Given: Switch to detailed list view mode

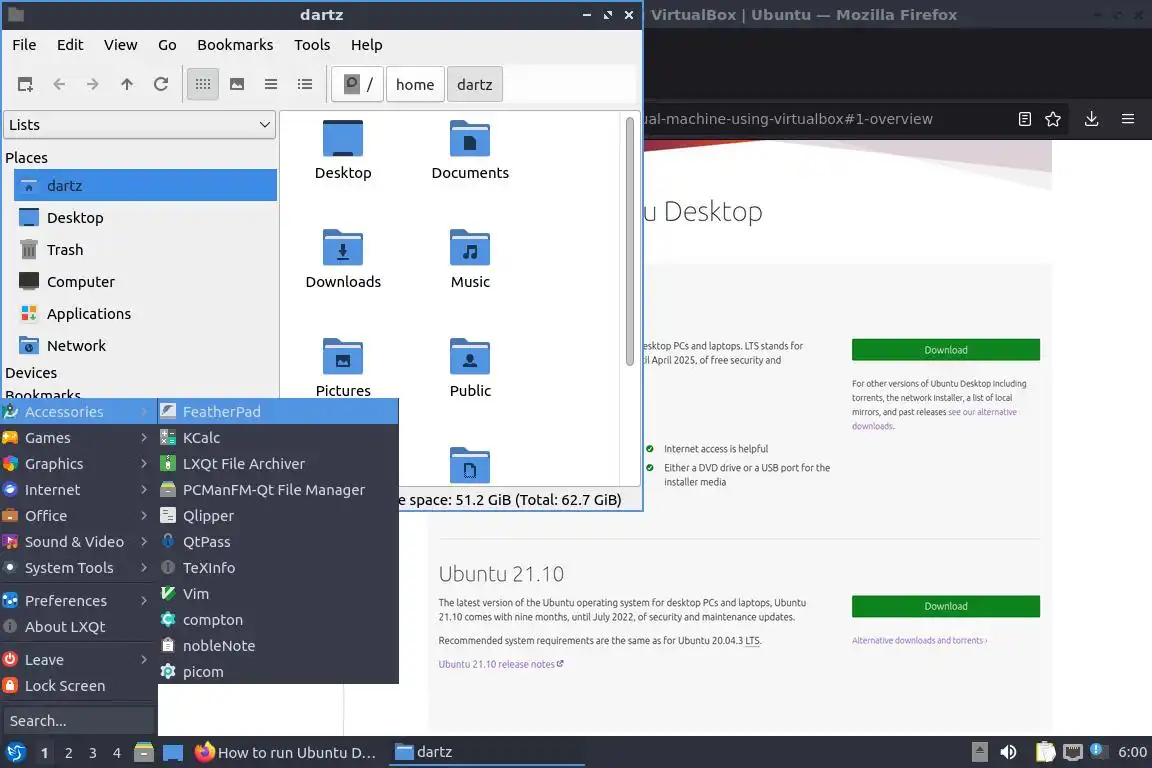Looking at the screenshot, I should [305, 85].
